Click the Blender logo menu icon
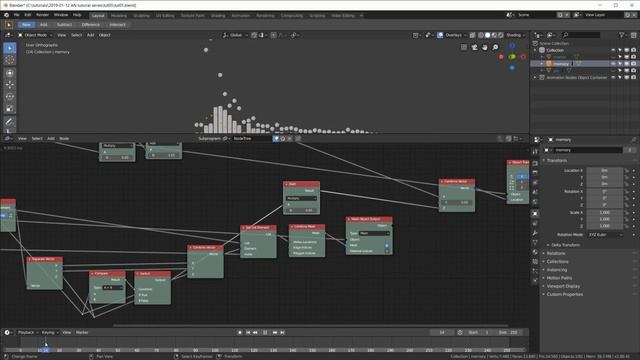Image resolution: width=640 pixels, height=360 pixels. click(7, 15)
